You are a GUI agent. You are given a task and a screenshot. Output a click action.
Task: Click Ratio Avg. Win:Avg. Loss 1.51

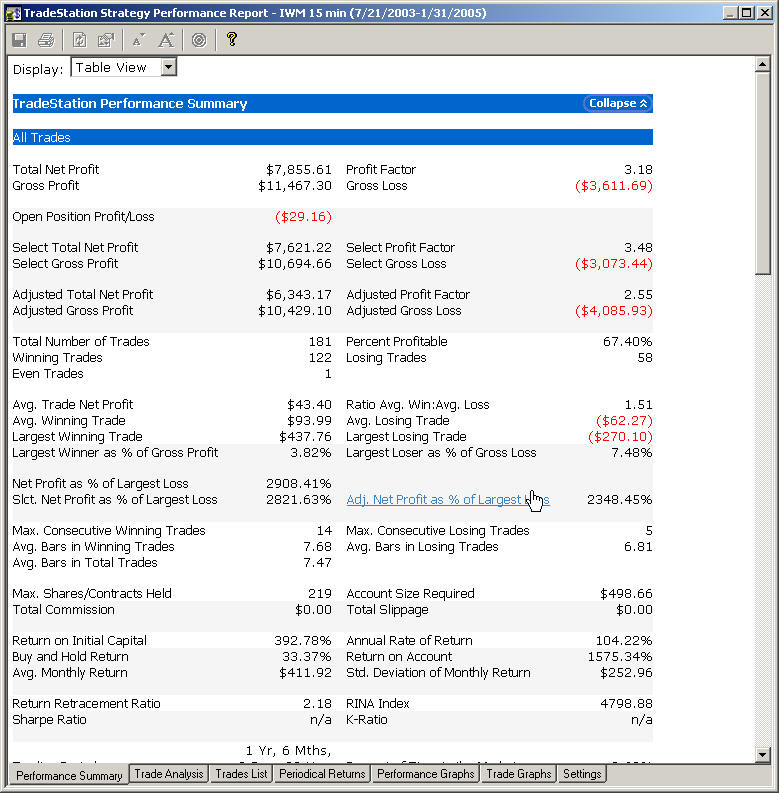click(638, 405)
